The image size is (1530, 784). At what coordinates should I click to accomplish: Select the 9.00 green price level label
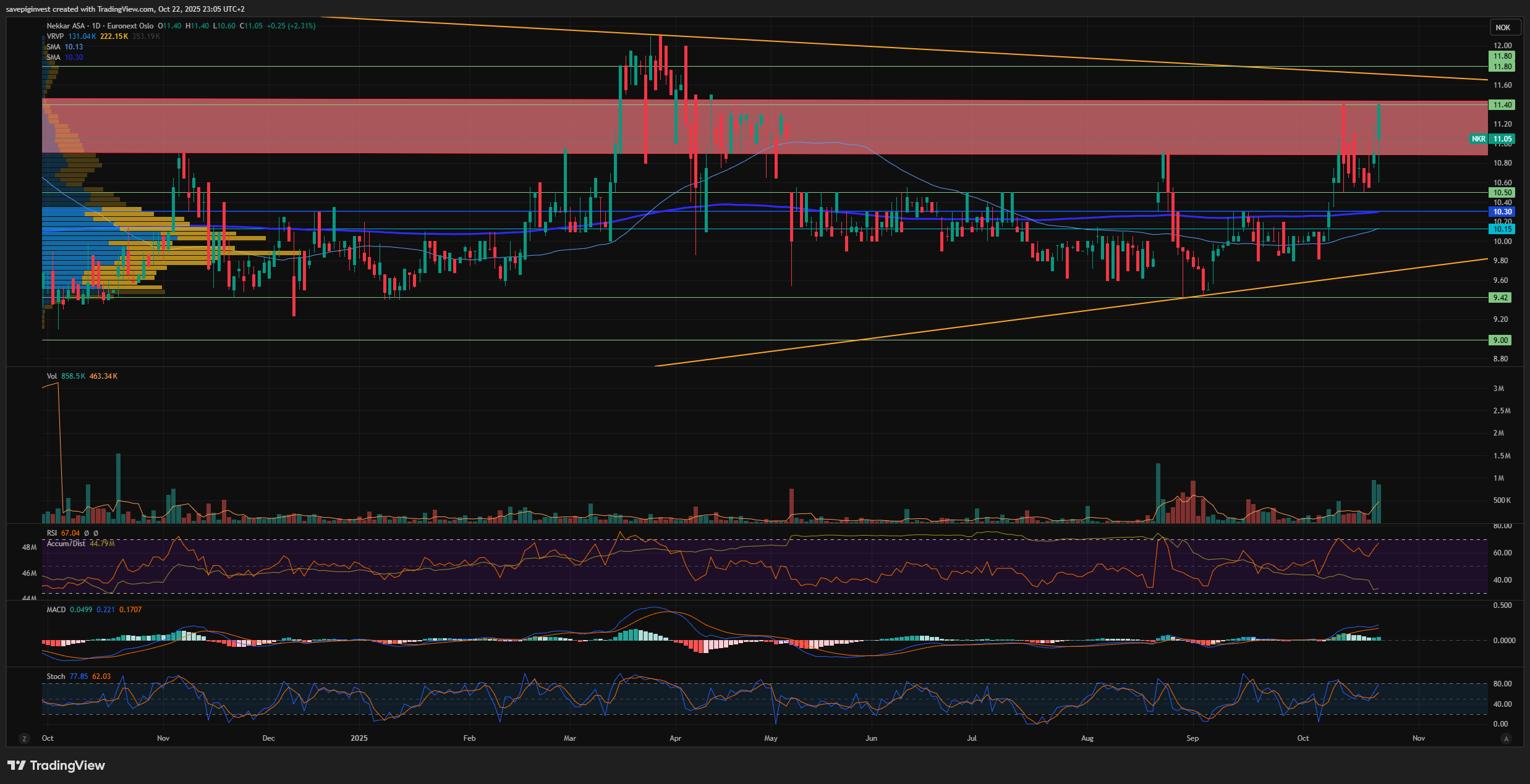pos(1500,340)
